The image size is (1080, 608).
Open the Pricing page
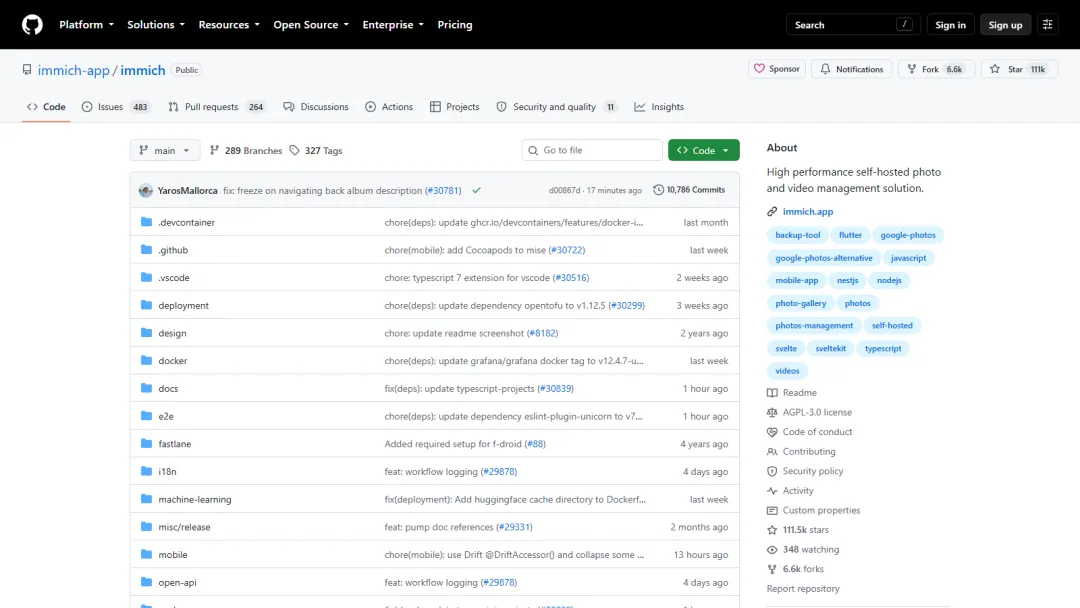[455, 25]
